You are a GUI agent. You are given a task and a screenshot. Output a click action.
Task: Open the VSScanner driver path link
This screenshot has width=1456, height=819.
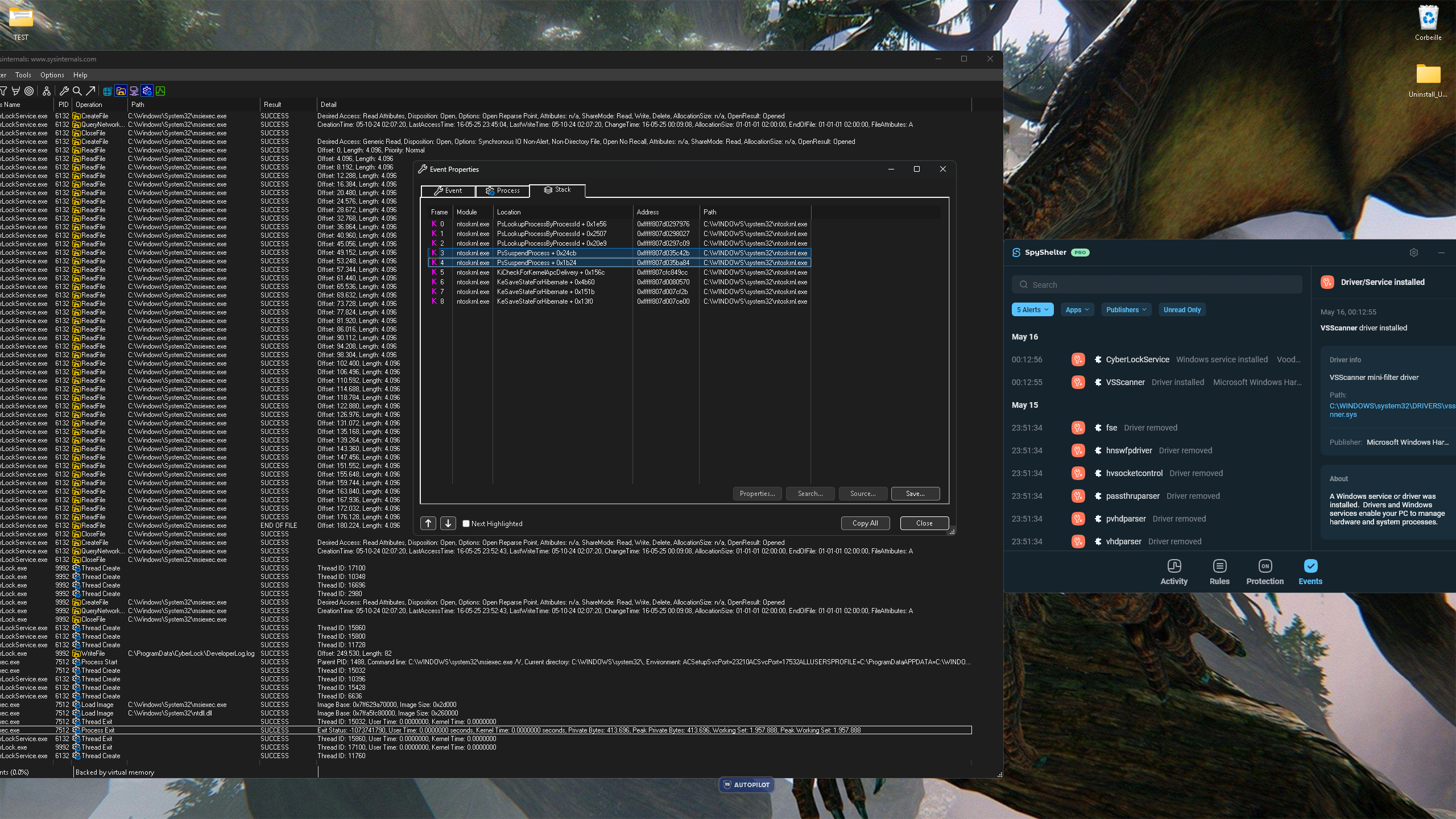click(x=1392, y=410)
